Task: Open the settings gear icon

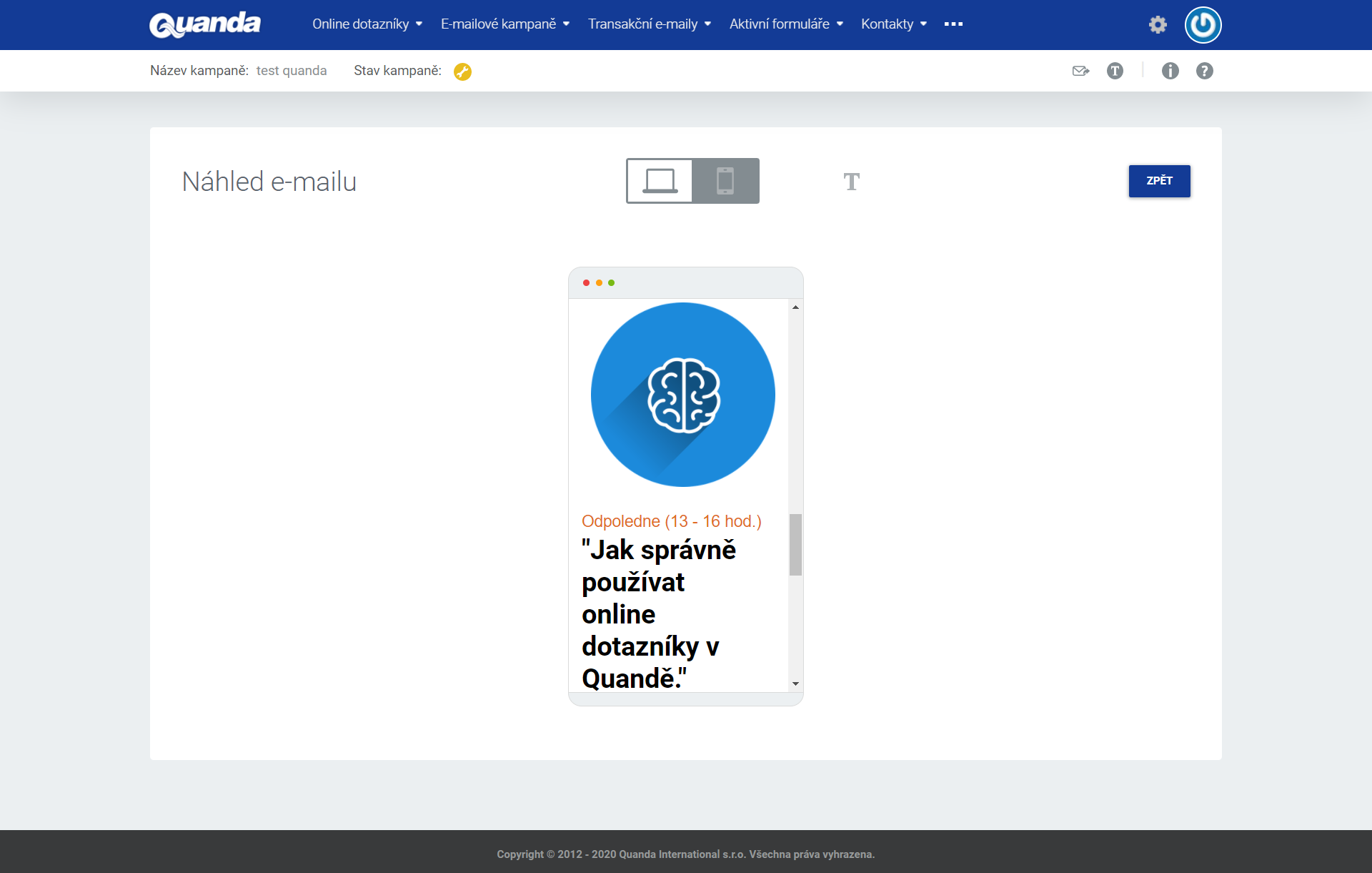Action: click(x=1158, y=25)
